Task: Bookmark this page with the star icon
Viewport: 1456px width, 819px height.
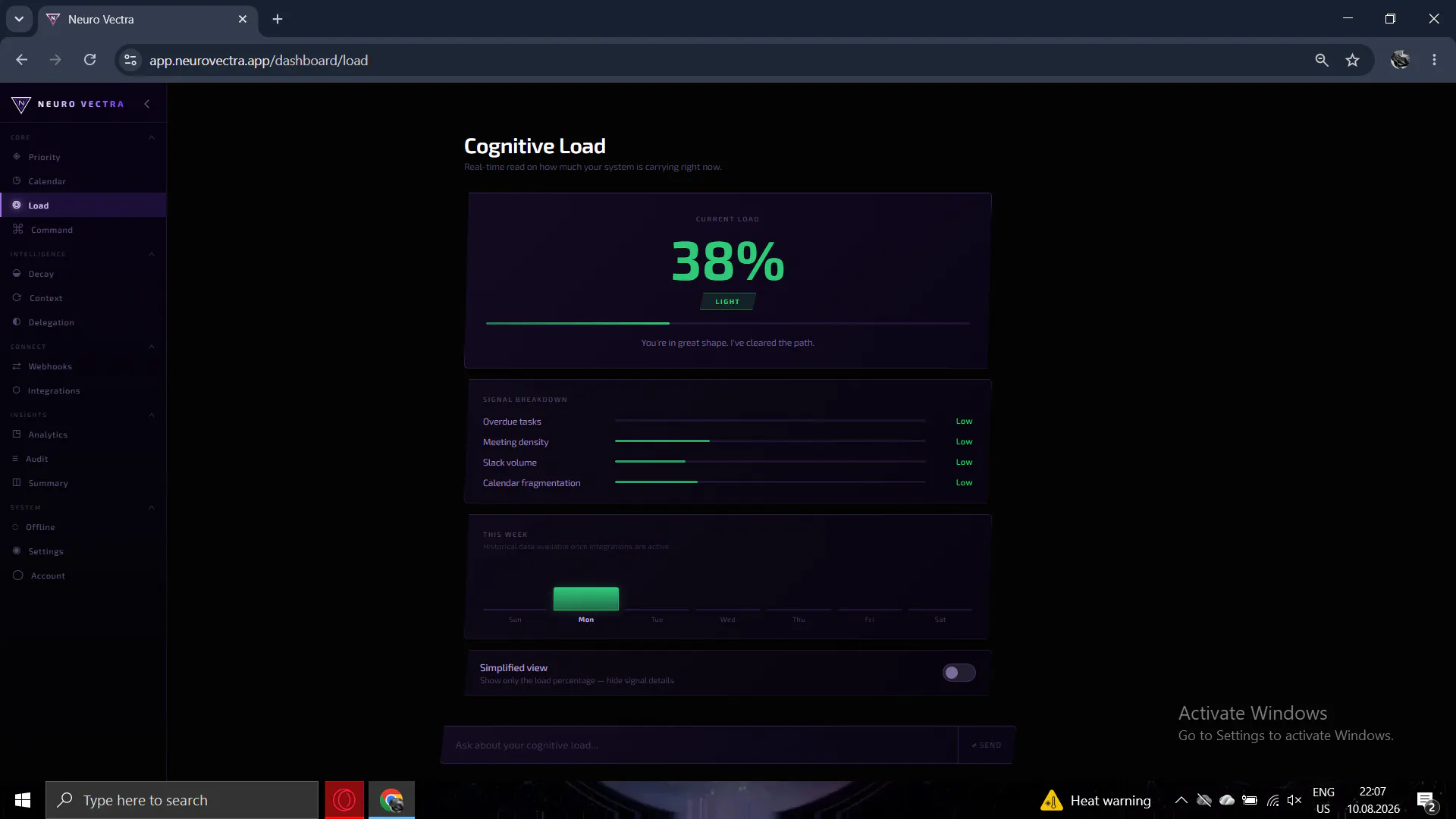Action: click(1352, 60)
